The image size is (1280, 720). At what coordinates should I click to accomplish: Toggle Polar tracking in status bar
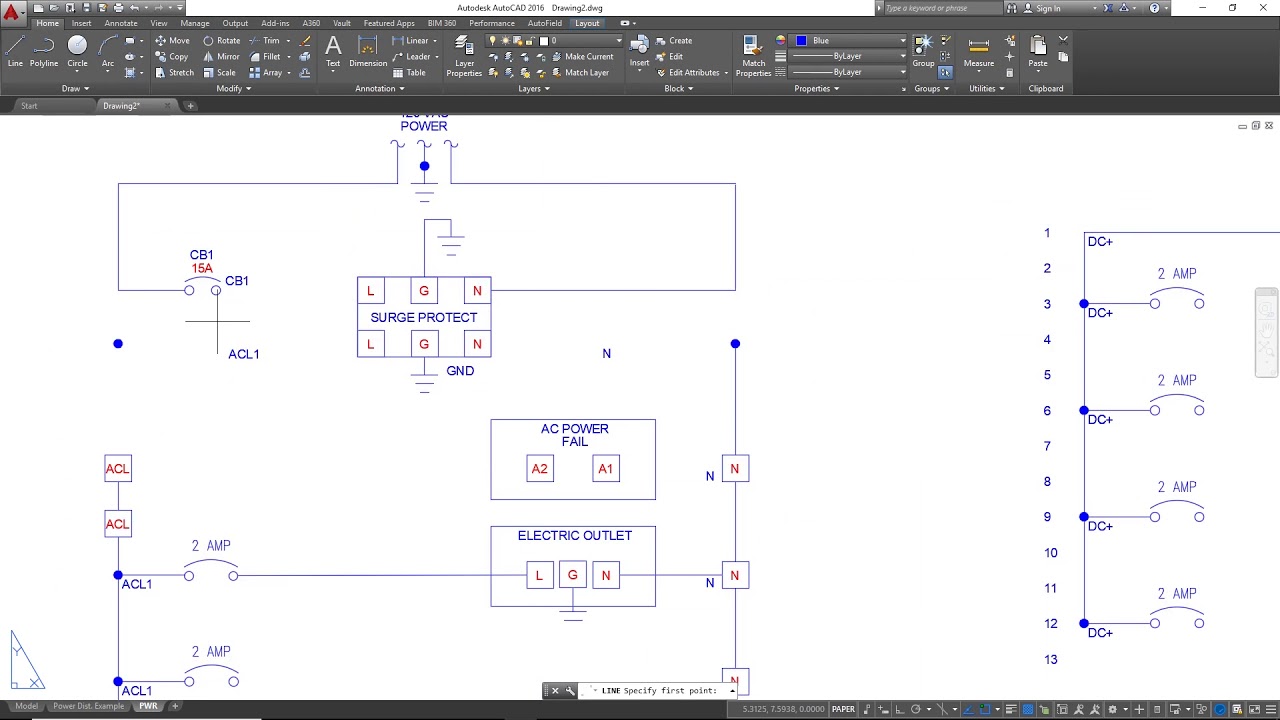pyautogui.click(x=916, y=709)
